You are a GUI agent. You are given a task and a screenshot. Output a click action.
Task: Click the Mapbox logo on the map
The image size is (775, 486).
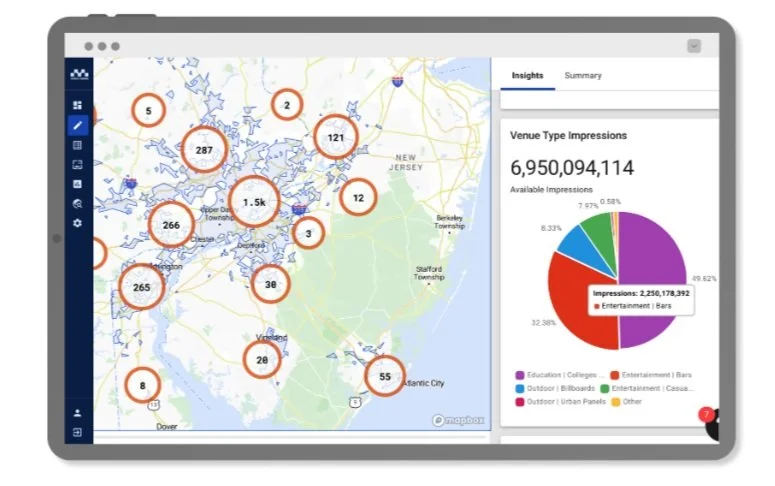[x=458, y=420]
